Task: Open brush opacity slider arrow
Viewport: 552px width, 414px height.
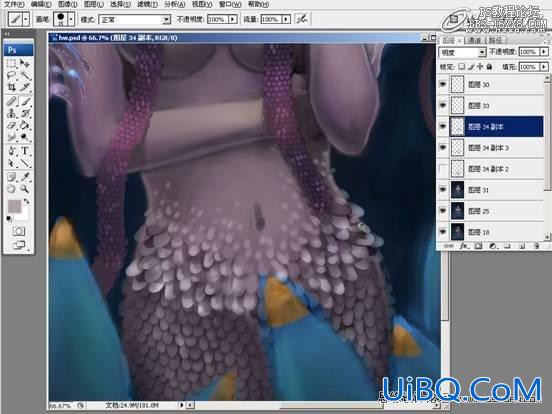Action: click(232, 19)
